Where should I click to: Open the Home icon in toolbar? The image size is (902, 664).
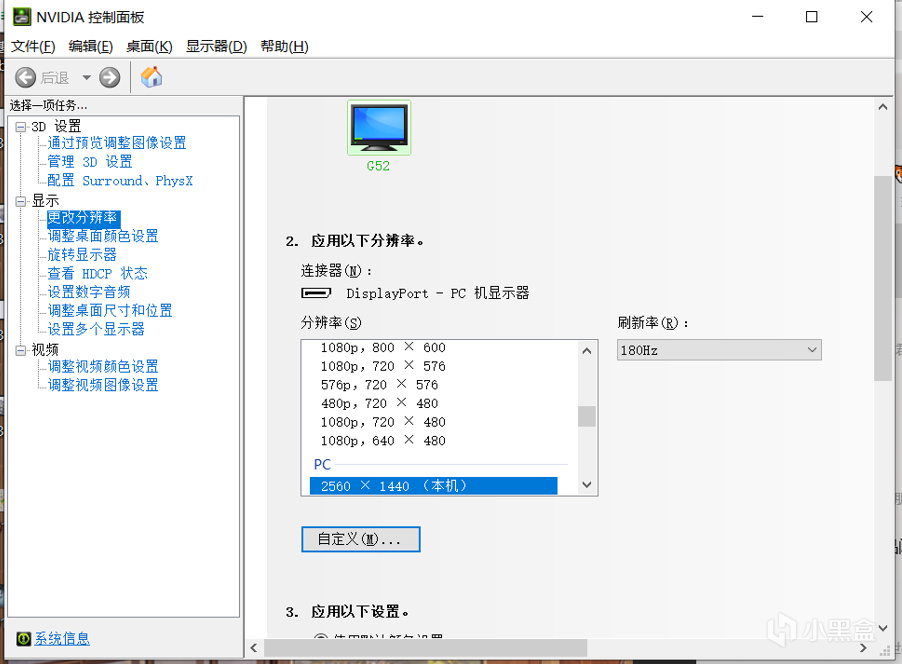click(x=152, y=77)
